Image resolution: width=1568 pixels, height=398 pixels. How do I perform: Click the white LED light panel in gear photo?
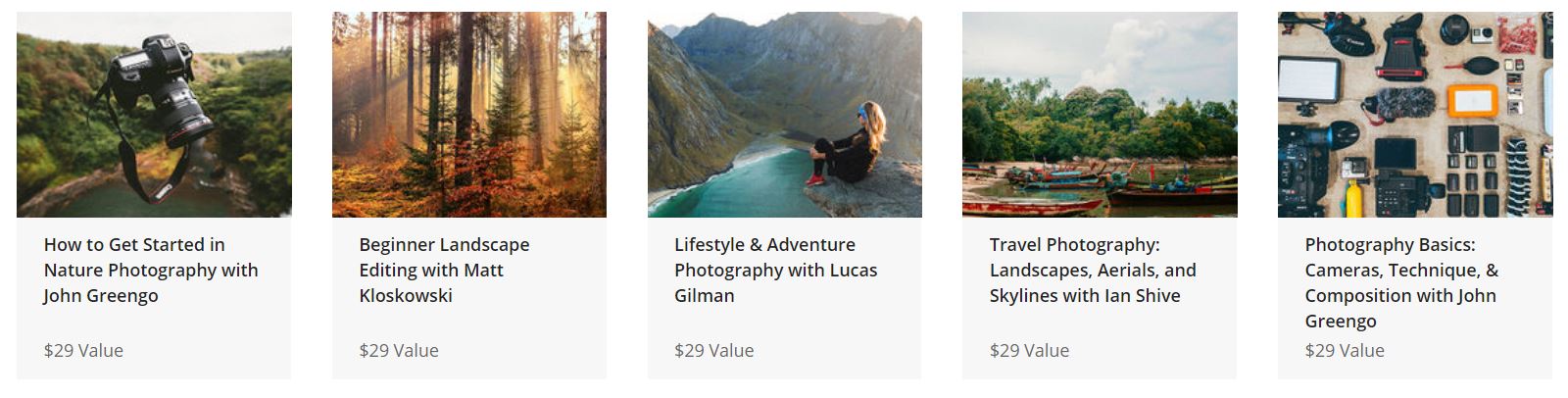pyautogui.click(x=1309, y=80)
